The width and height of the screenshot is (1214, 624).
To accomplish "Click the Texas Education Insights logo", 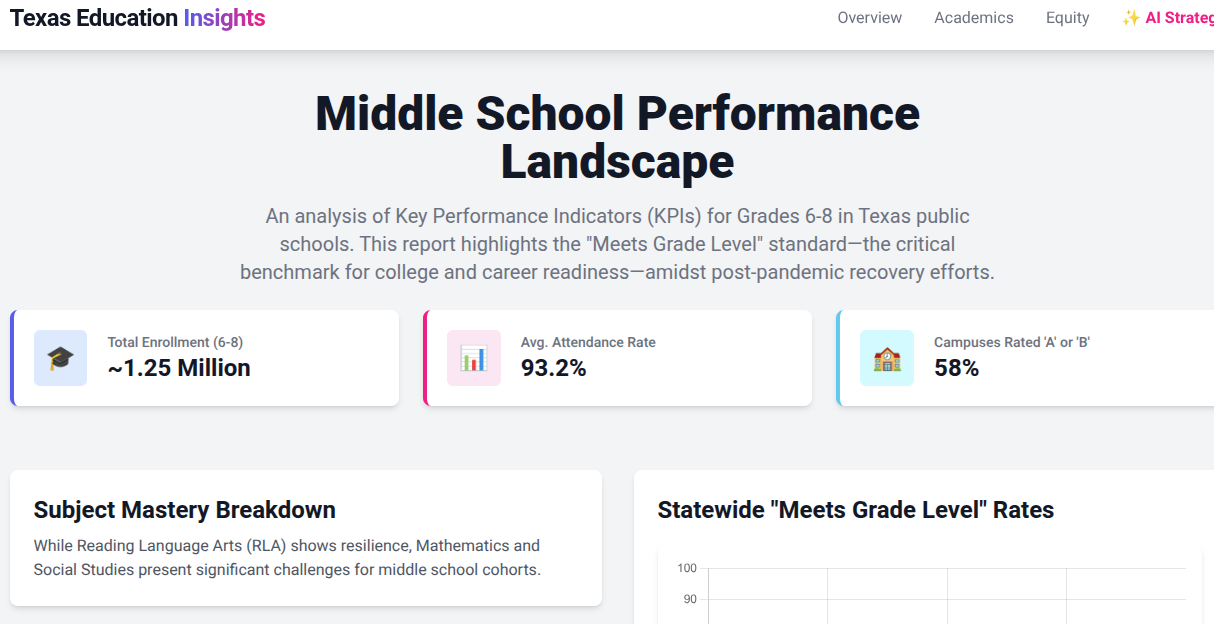I will (x=137, y=18).
